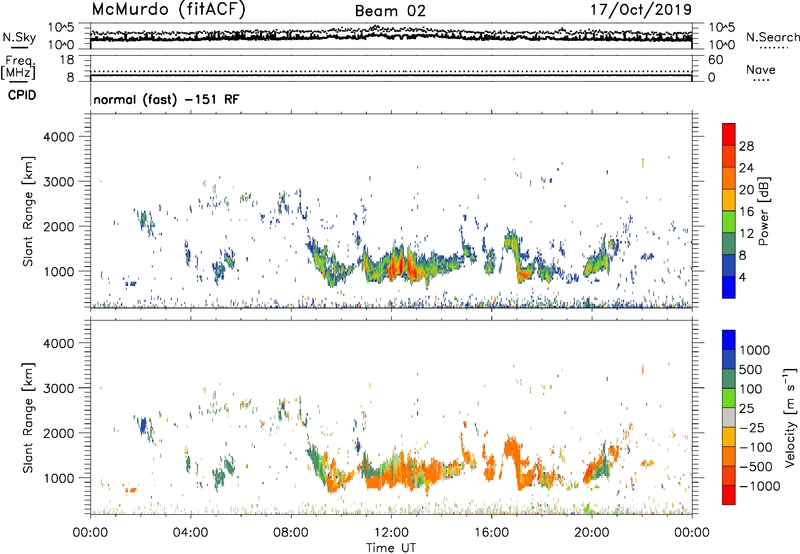Click the date '17/Oct/2019'
800x554 pixels.
641,10
